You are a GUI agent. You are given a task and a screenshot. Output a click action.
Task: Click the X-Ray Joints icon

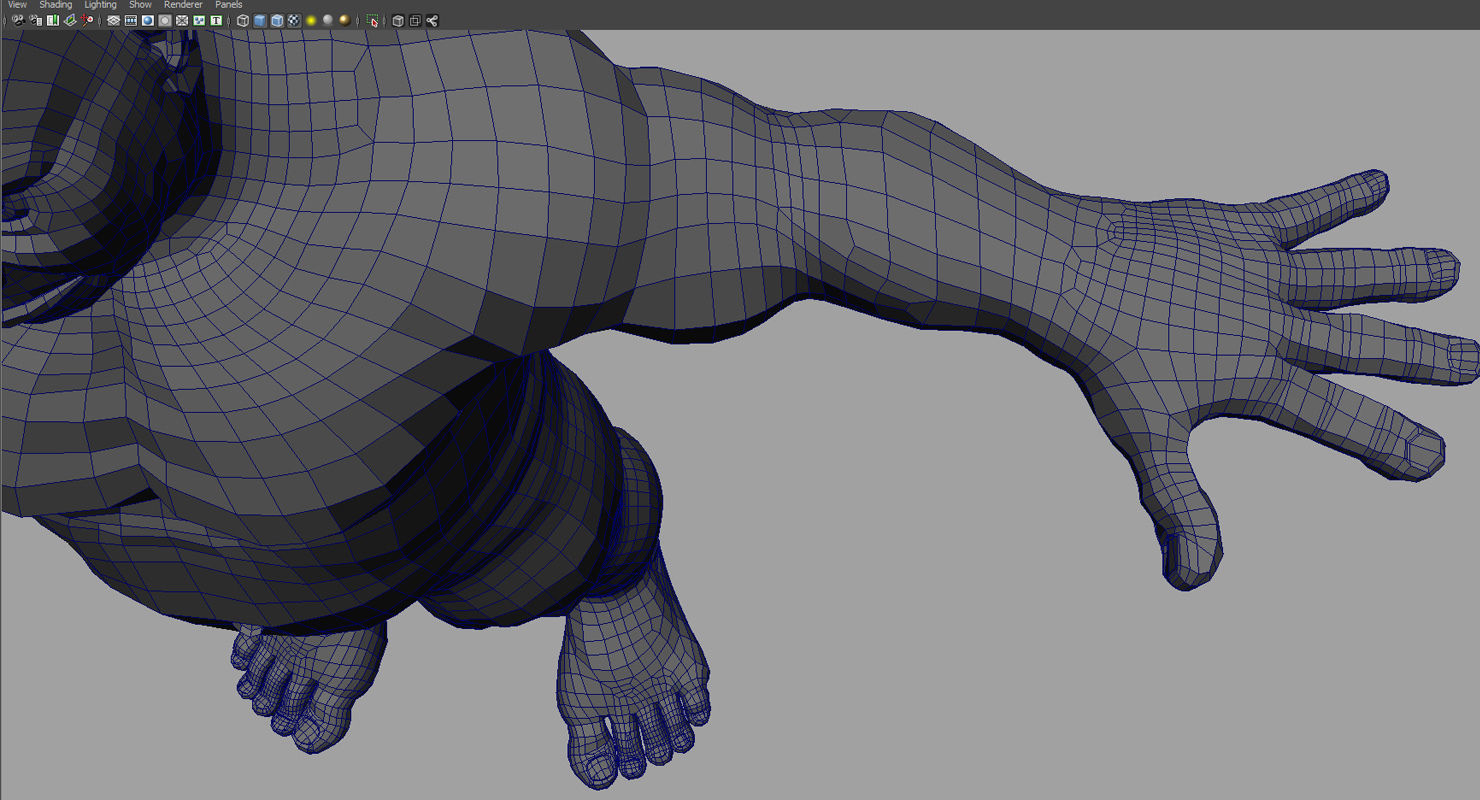pos(432,20)
